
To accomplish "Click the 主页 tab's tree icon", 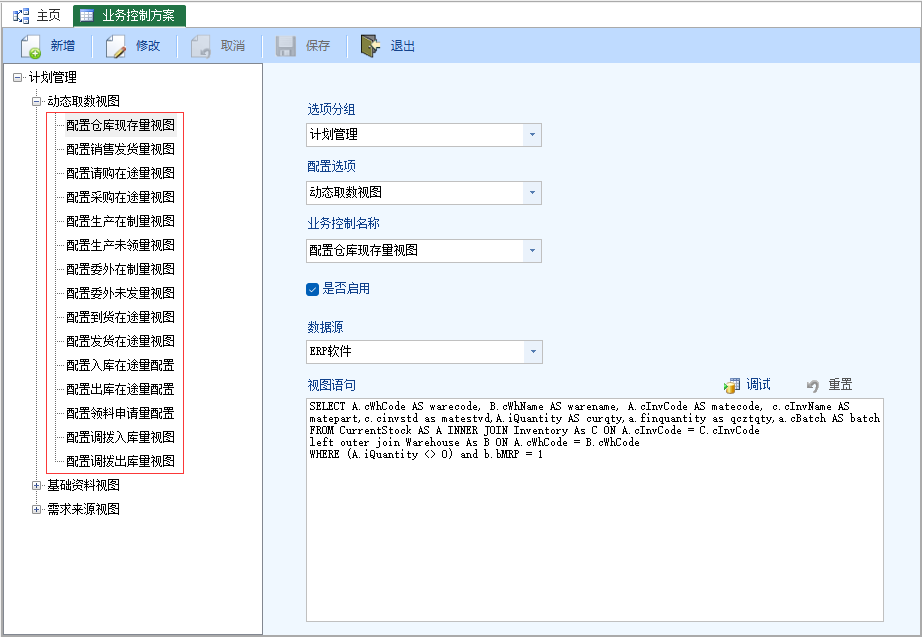I will pyautogui.click(x=21, y=16).
